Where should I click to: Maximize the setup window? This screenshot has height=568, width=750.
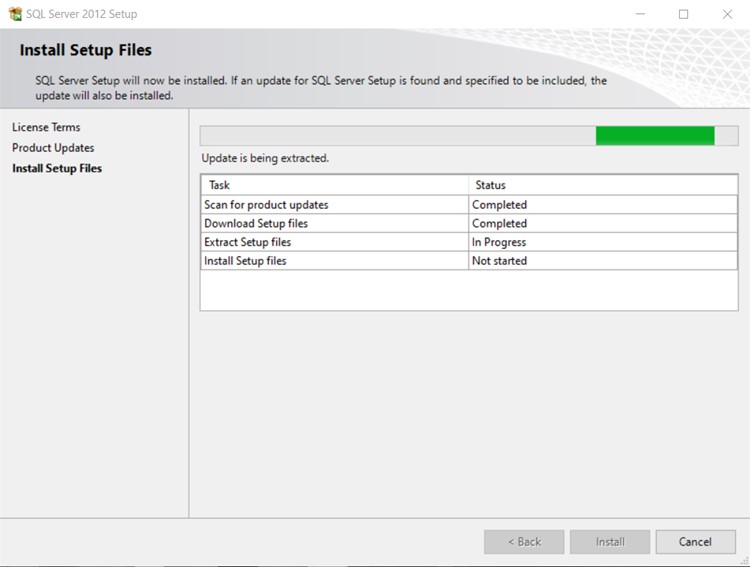(x=684, y=14)
